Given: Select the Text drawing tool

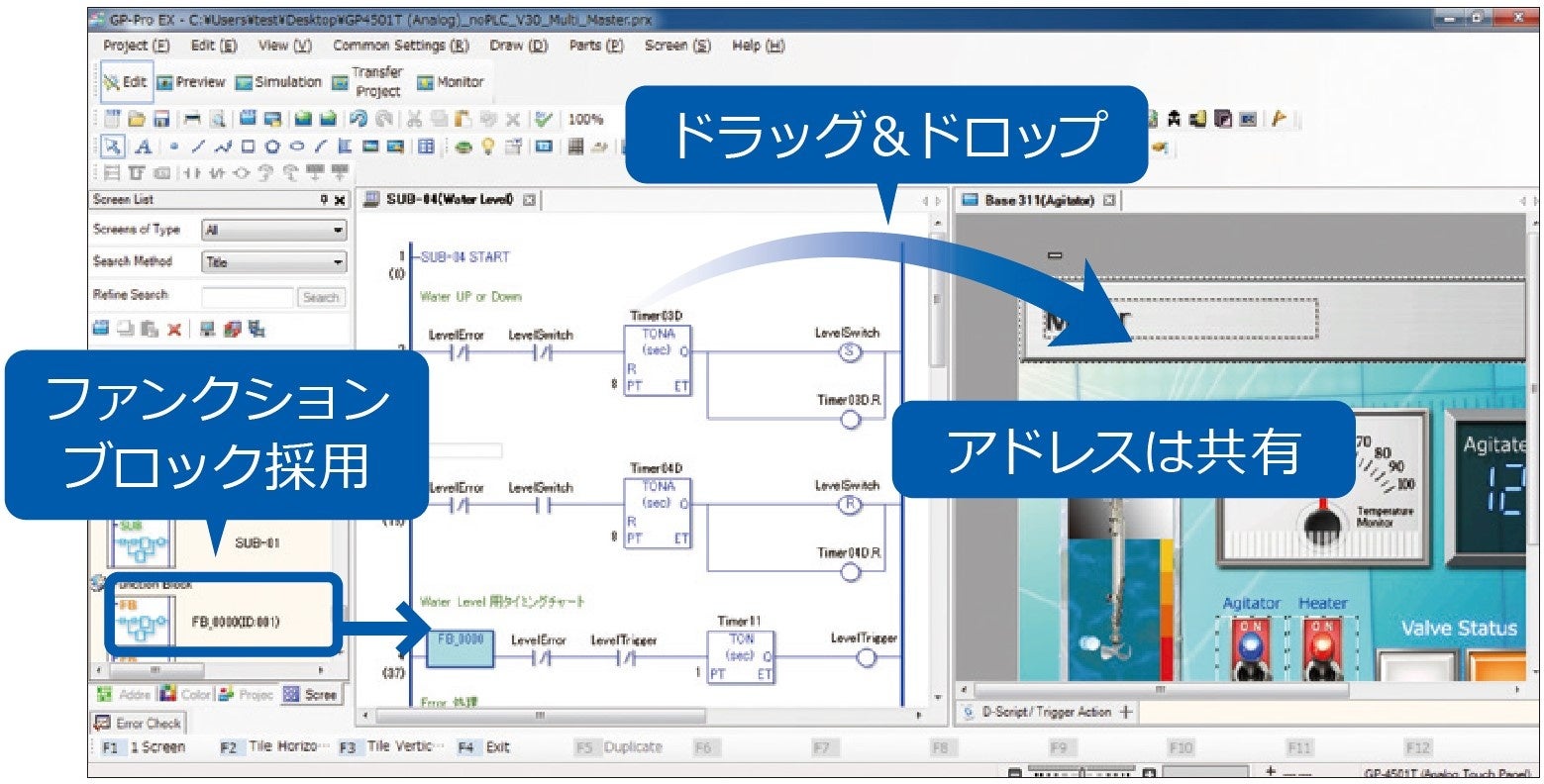Looking at the screenshot, I should (x=143, y=147).
